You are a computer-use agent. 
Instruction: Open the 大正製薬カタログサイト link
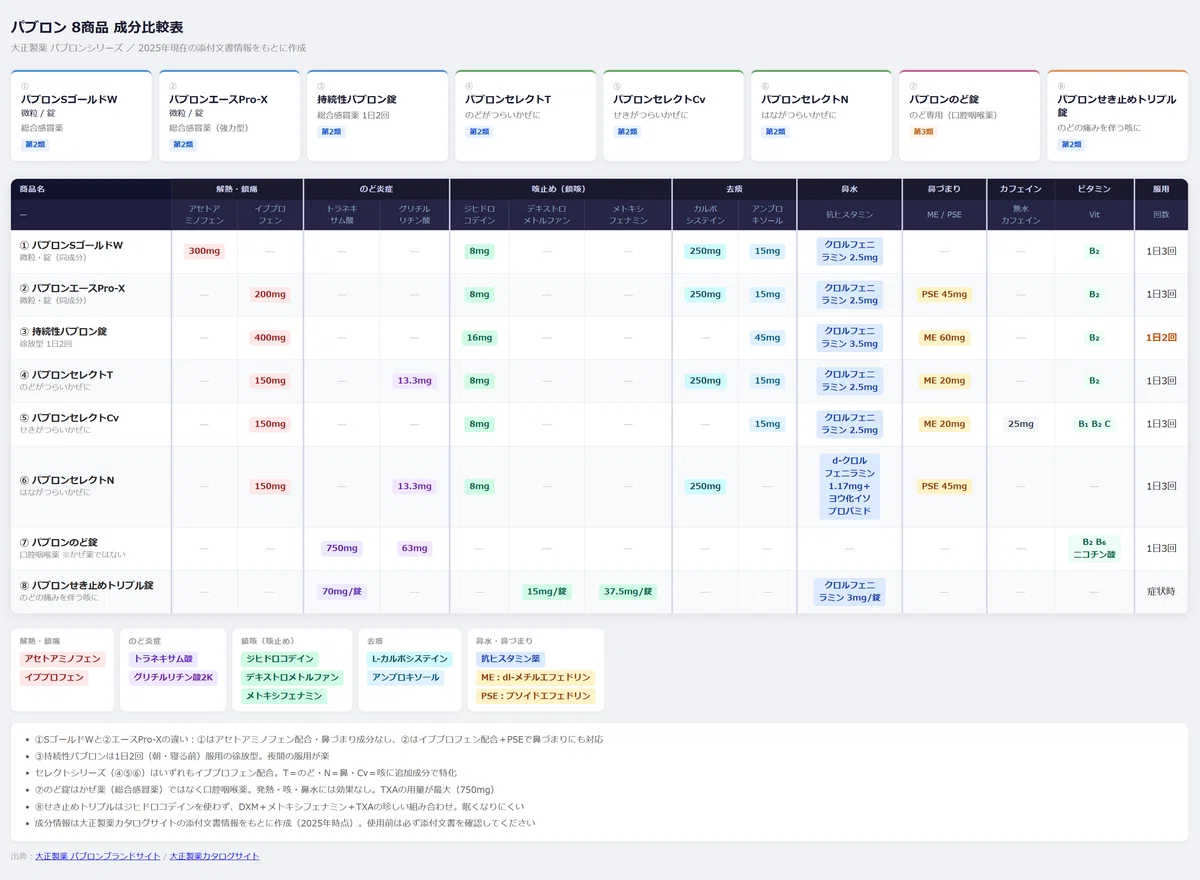pos(214,856)
